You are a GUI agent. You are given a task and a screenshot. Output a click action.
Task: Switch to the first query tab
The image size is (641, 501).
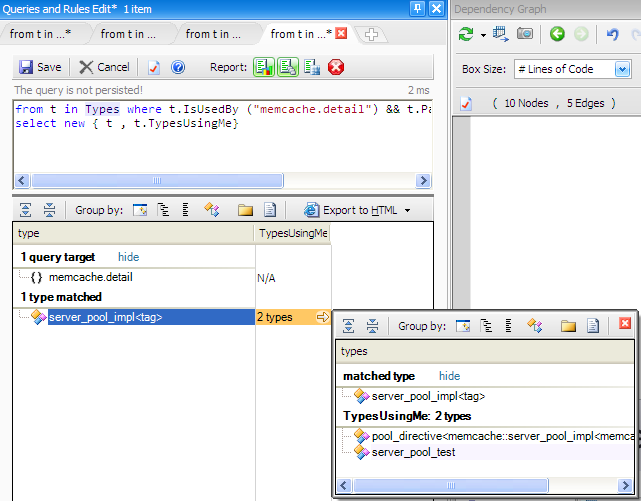pos(40,34)
